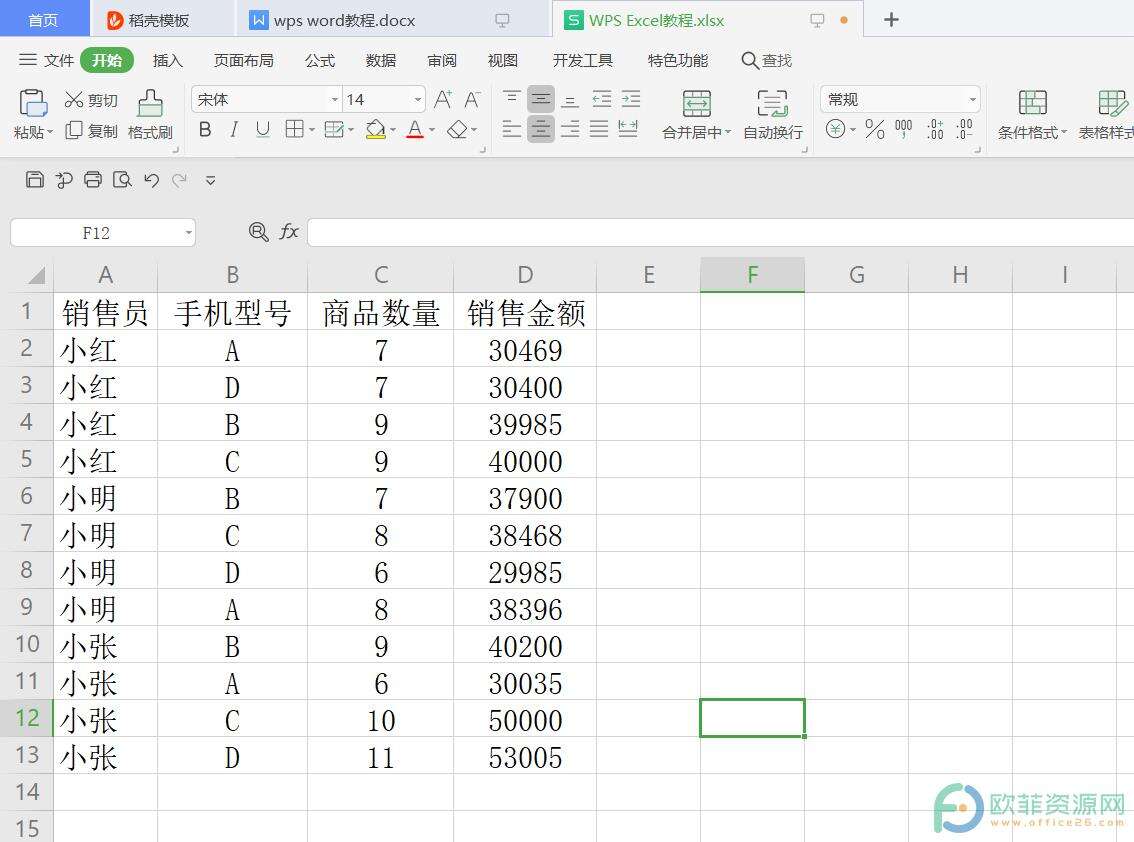The image size is (1134, 842).
Task: Click the percent style % icon
Action: tap(874, 128)
